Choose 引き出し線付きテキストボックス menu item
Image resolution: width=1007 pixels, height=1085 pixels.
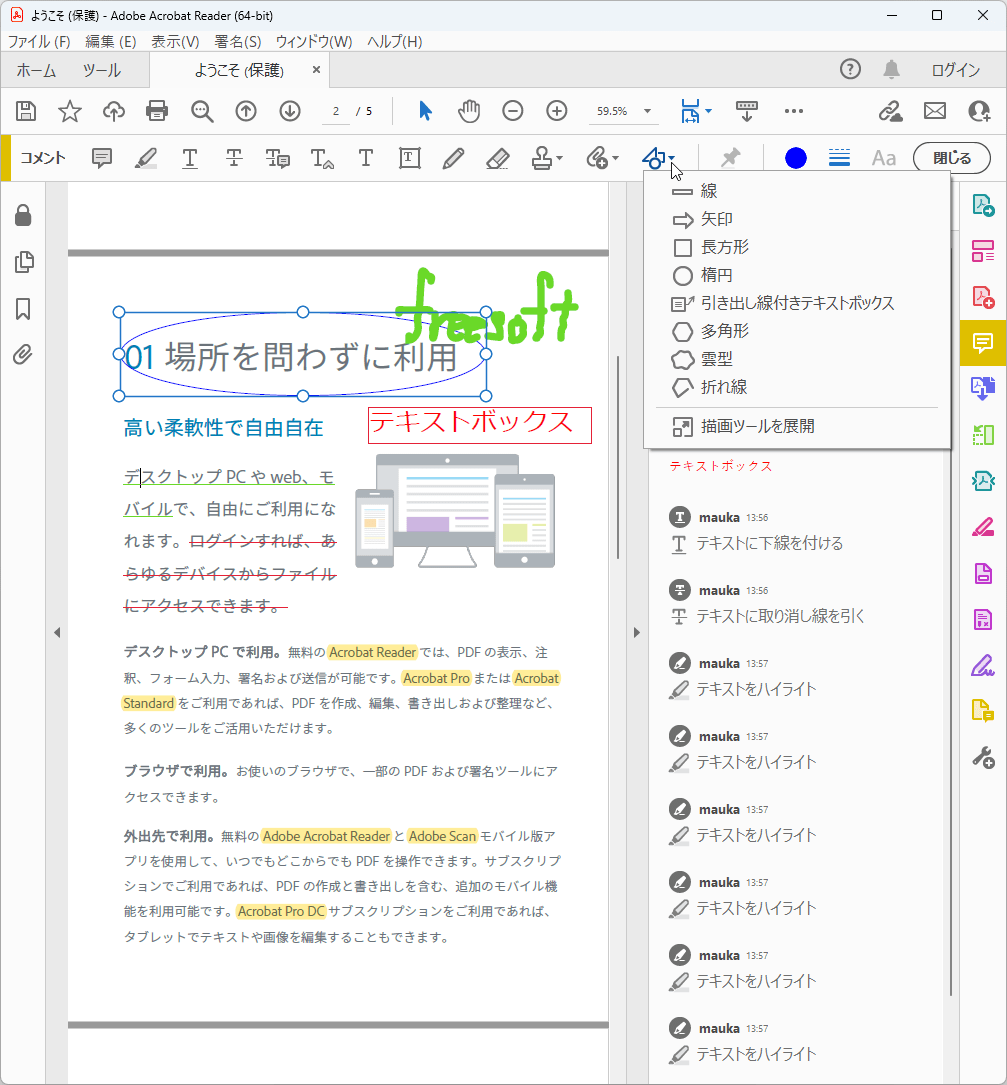[797, 303]
